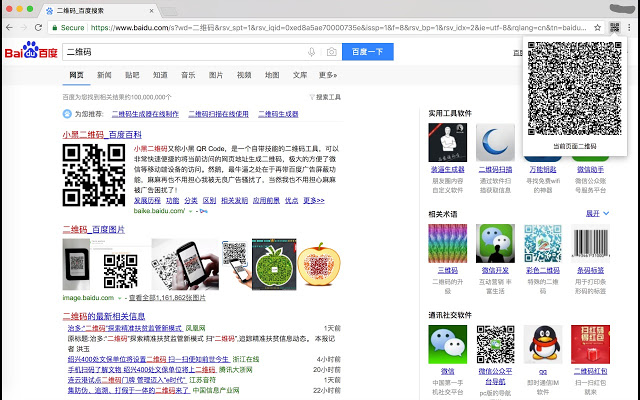The height and width of the screenshot is (400, 640).
Task: Click the 小黑二维码 QR thumbnail
Action: click(94, 175)
